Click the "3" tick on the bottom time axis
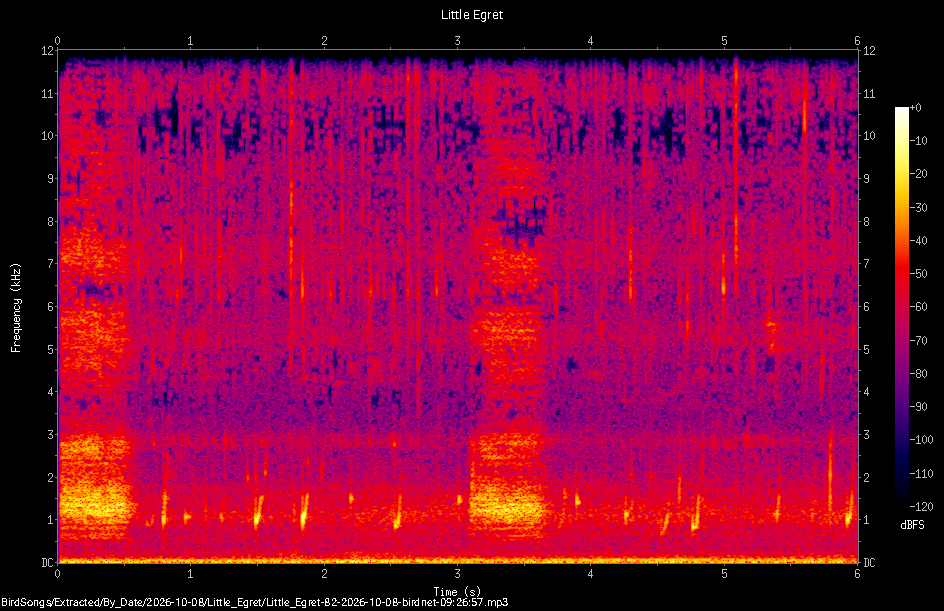Image resolution: width=944 pixels, height=611 pixels. click(458, 574)
